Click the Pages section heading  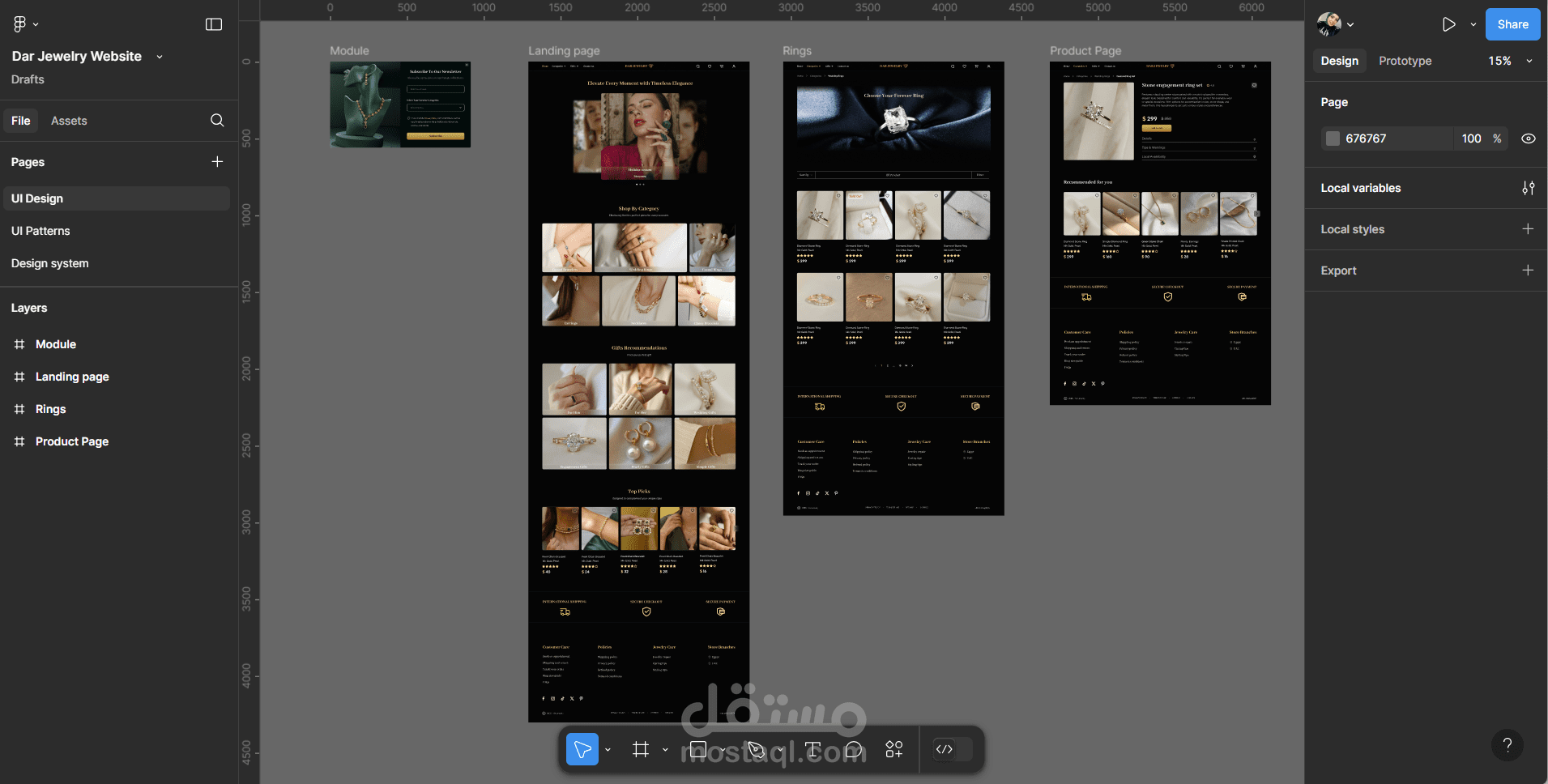[x=28, y=162]
